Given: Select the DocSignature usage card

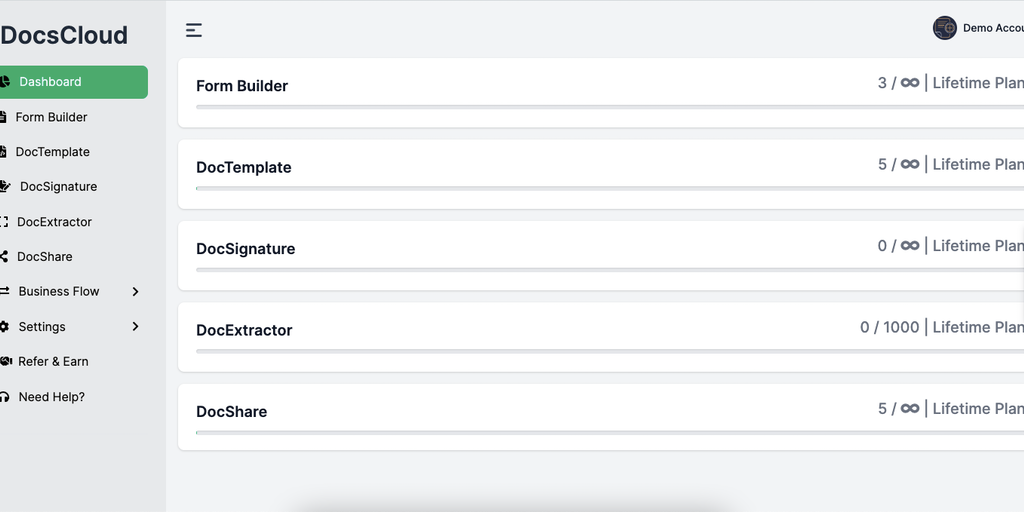Looking at the screenshot, I should click(600, 255).
